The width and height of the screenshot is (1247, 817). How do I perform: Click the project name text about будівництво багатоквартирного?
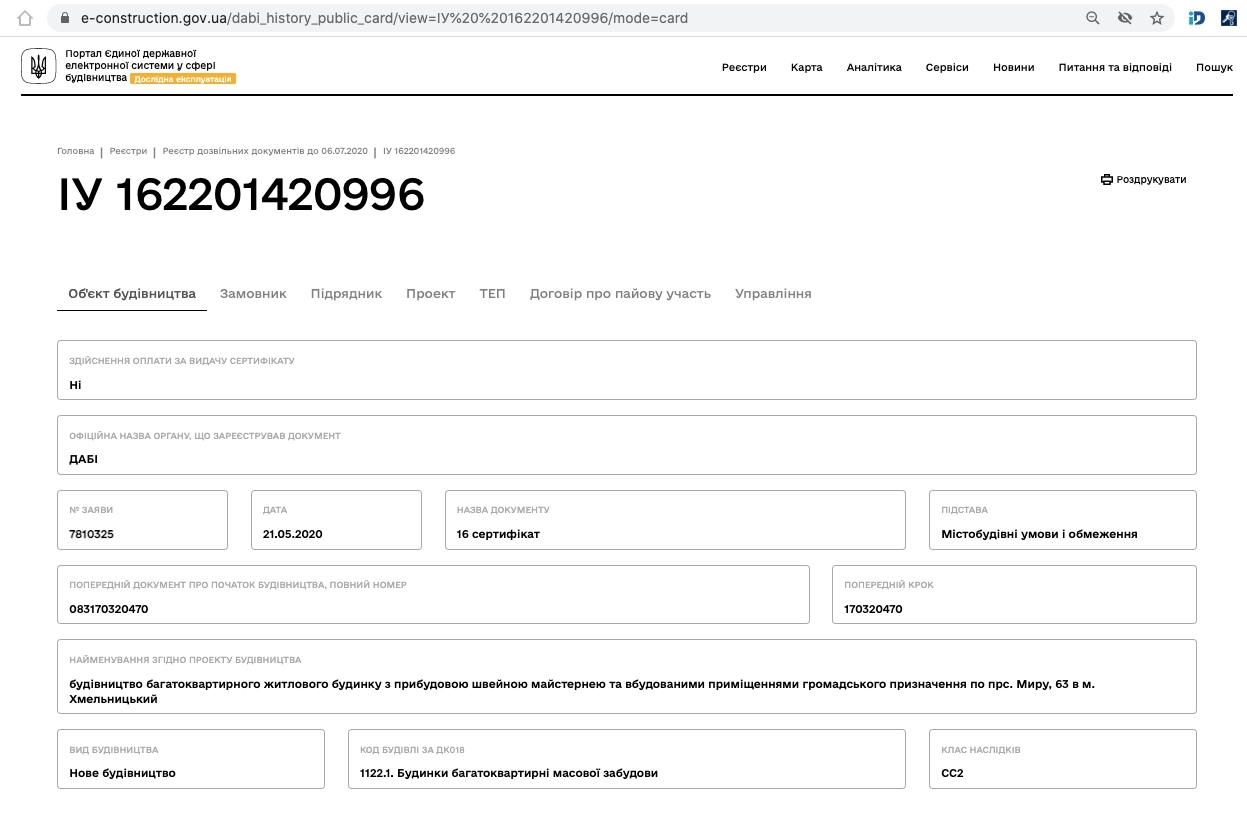[x=582, y=691]
